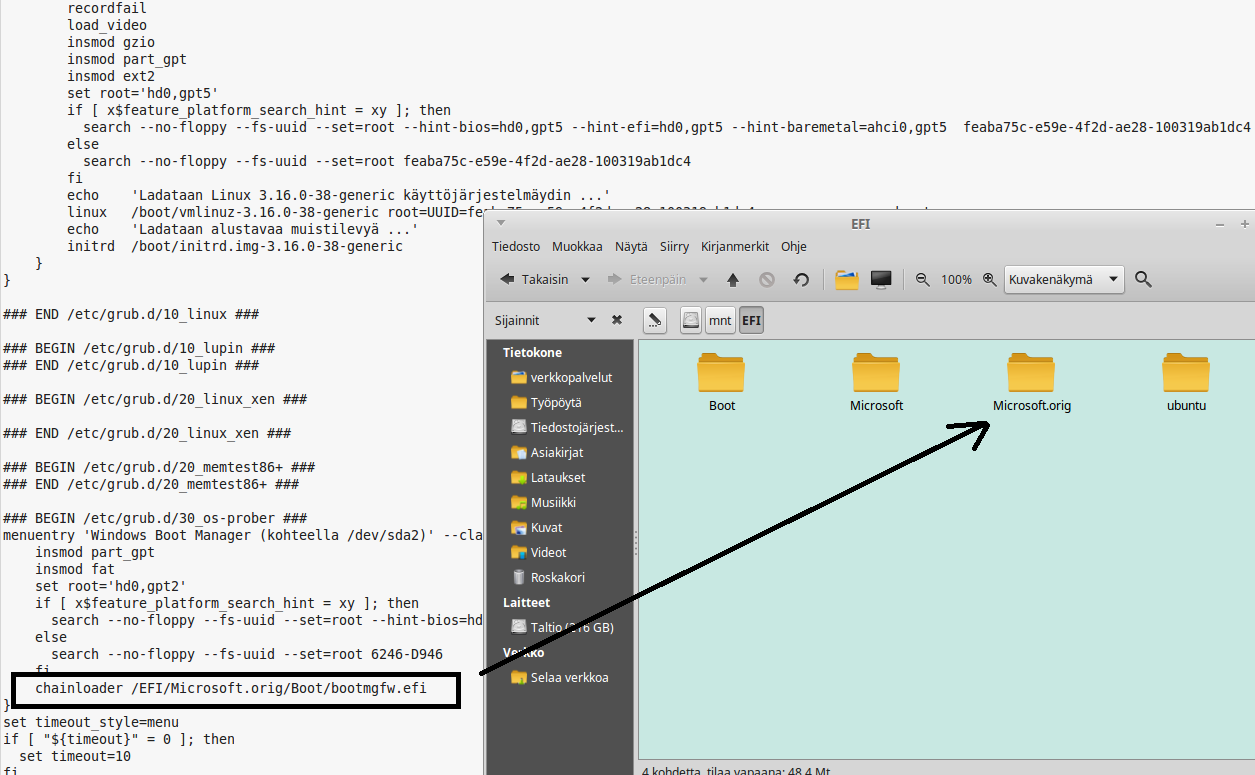Open verkkopalvelut in the sidebar
This screenshot has width=1255, height=775.
tap(560, 378)
